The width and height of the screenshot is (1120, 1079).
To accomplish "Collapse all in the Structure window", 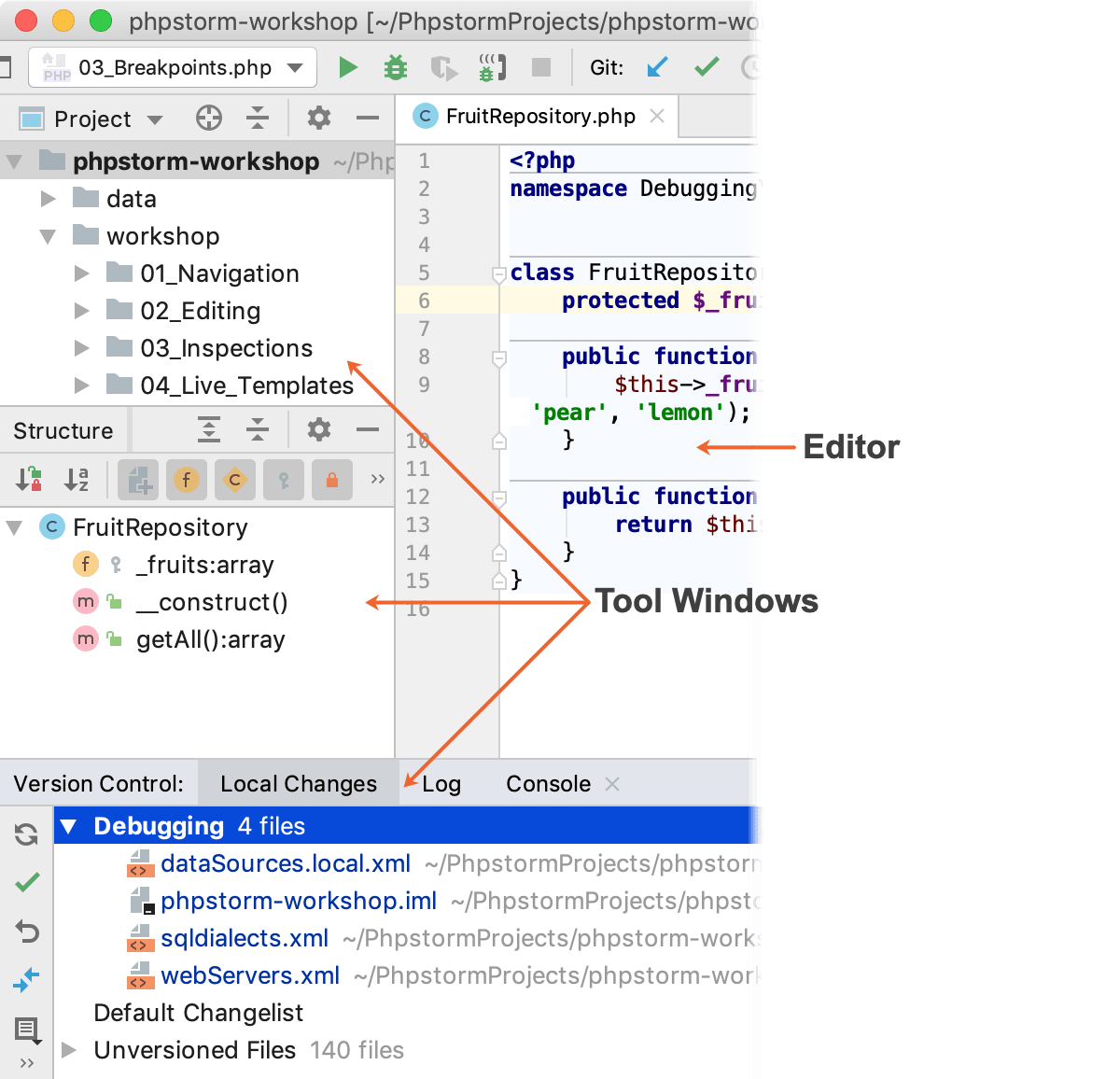I will coord(258,429).
